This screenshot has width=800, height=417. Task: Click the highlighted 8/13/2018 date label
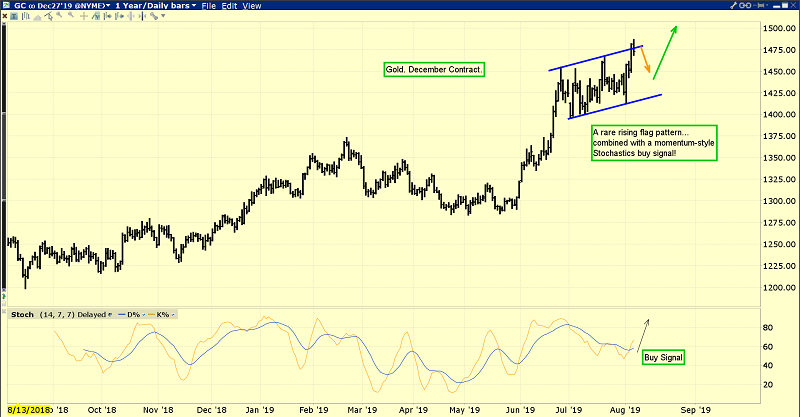[x=26, y=410]
